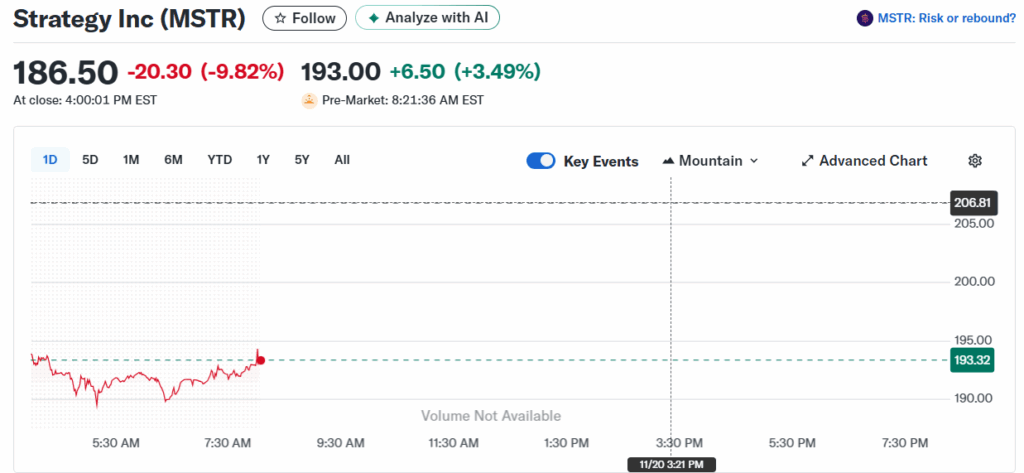
Task: Open the MSTR: Risk or rebound? link
Action: click(x=945, y=18)
